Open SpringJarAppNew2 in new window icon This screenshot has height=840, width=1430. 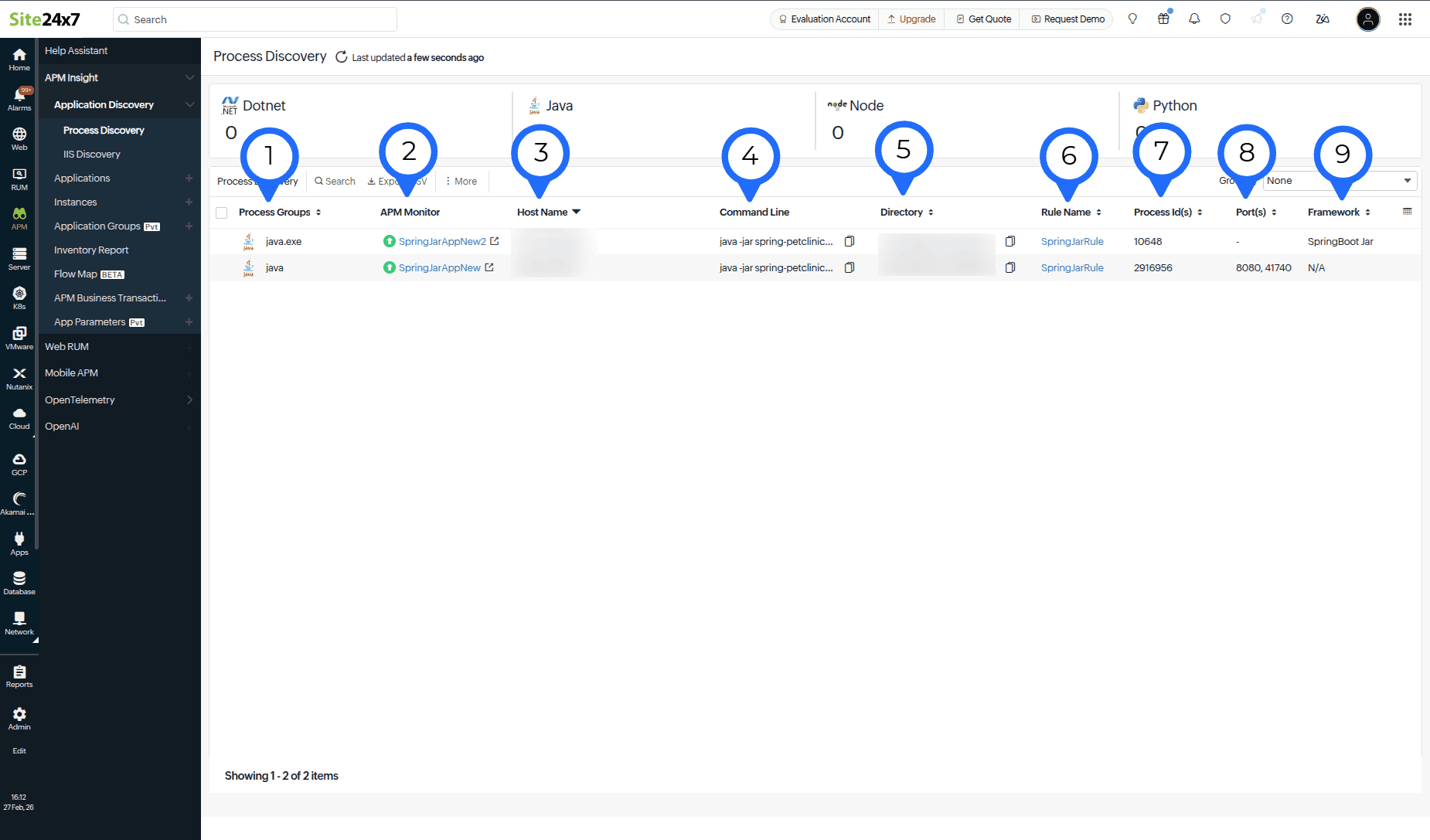pyautogui.click(x=495, y=241)
